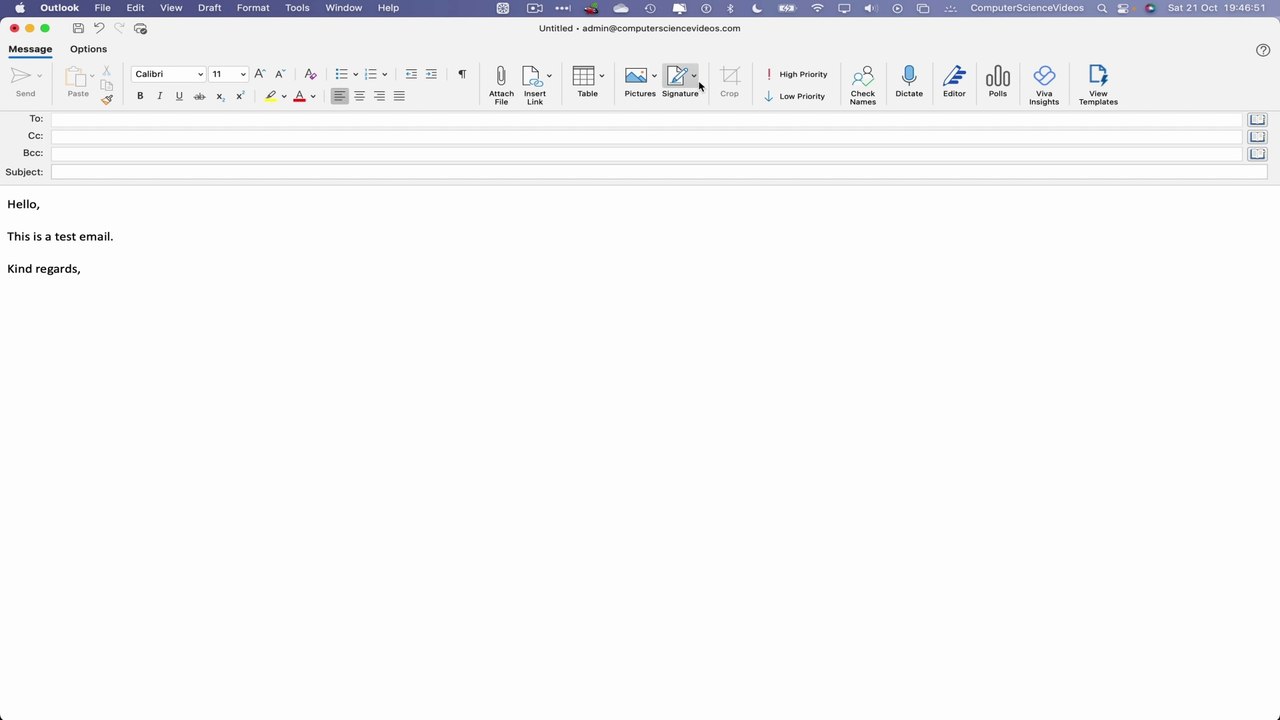The image size is (1280, 720).
Task: Open address book beside the Cc field
Action: pyautogui.click(x=1257, y=136)
